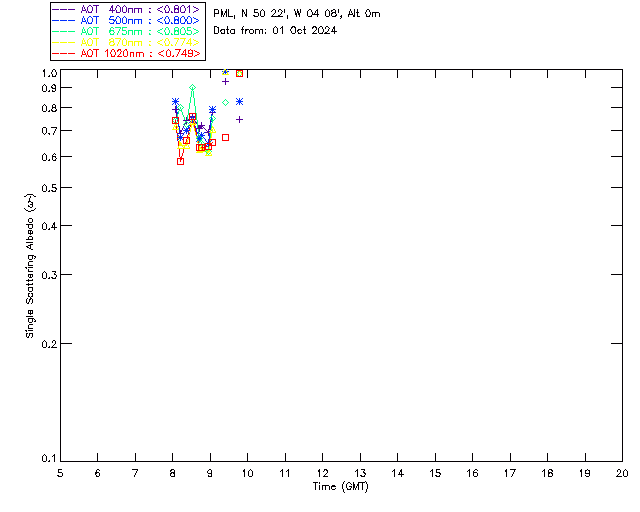Click the x-axis tick label '11'

pyautogui.click(x=285, y=473)
